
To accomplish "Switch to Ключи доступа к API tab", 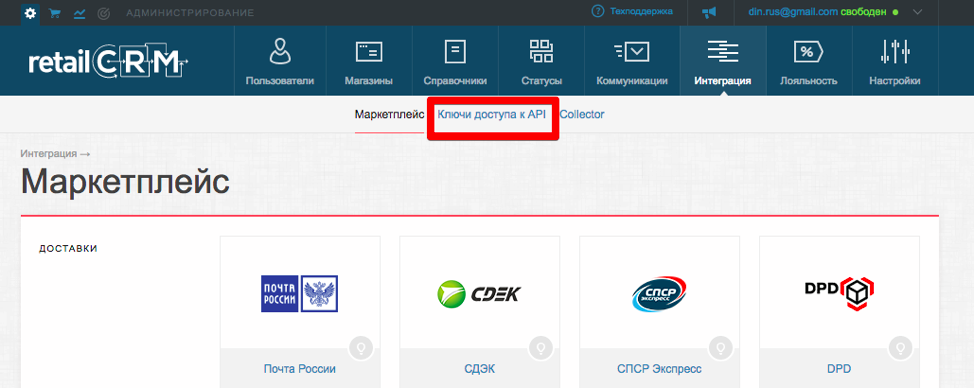I will [x=491, y=114].
